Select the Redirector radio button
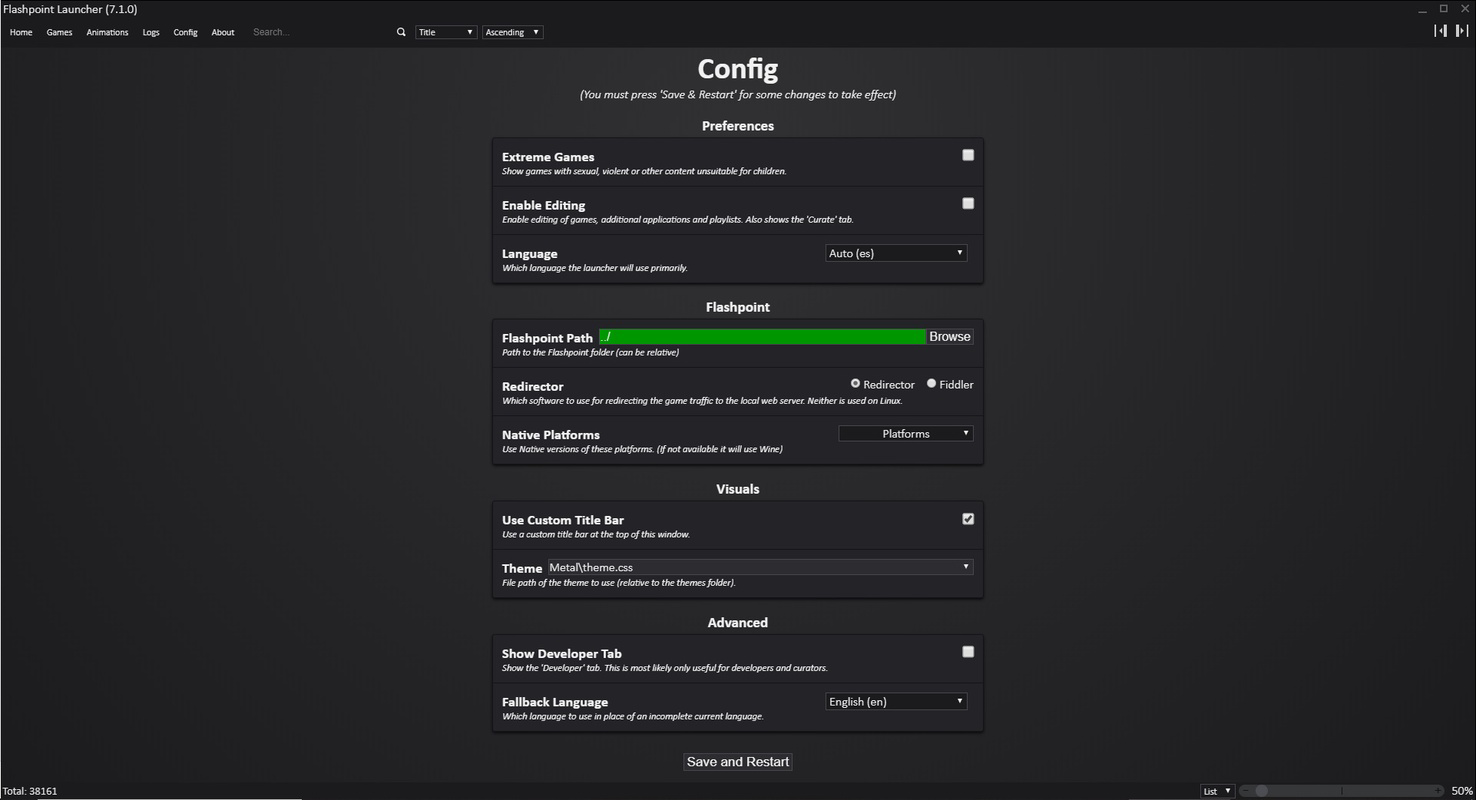 (x=855, y=384)
